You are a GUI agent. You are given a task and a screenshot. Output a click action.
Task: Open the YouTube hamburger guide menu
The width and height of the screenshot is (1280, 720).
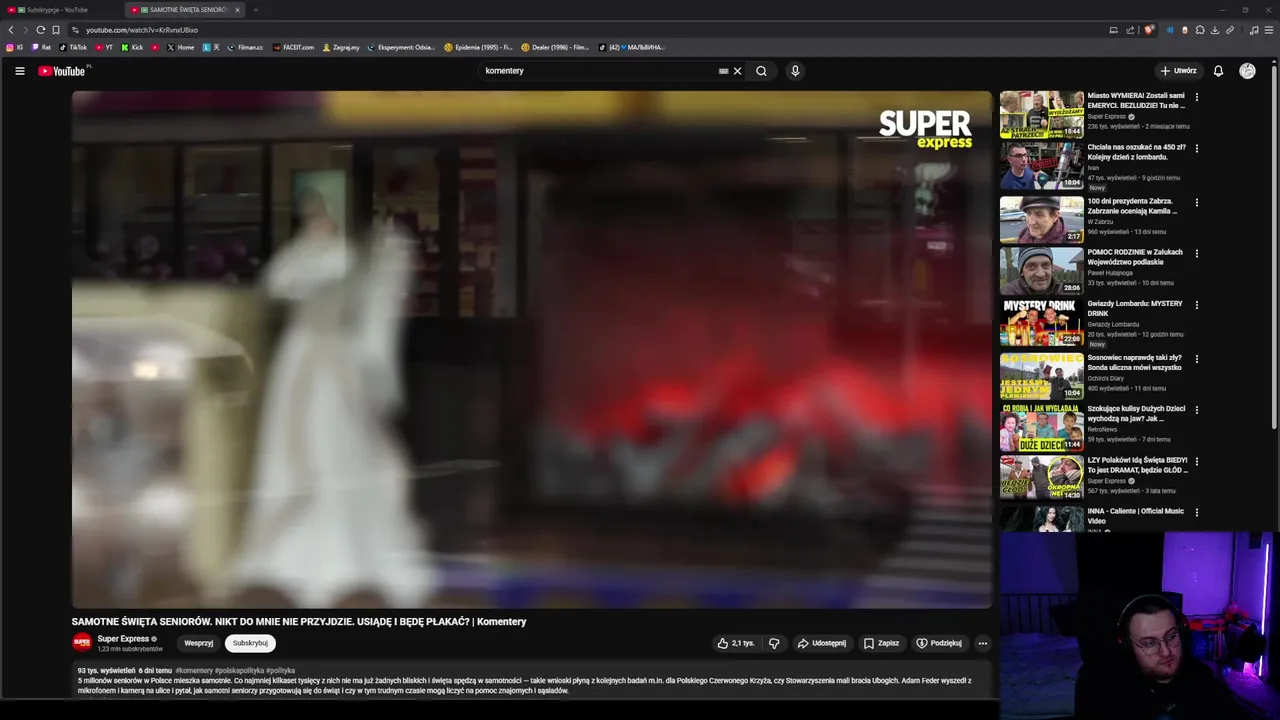click(19, 71)
